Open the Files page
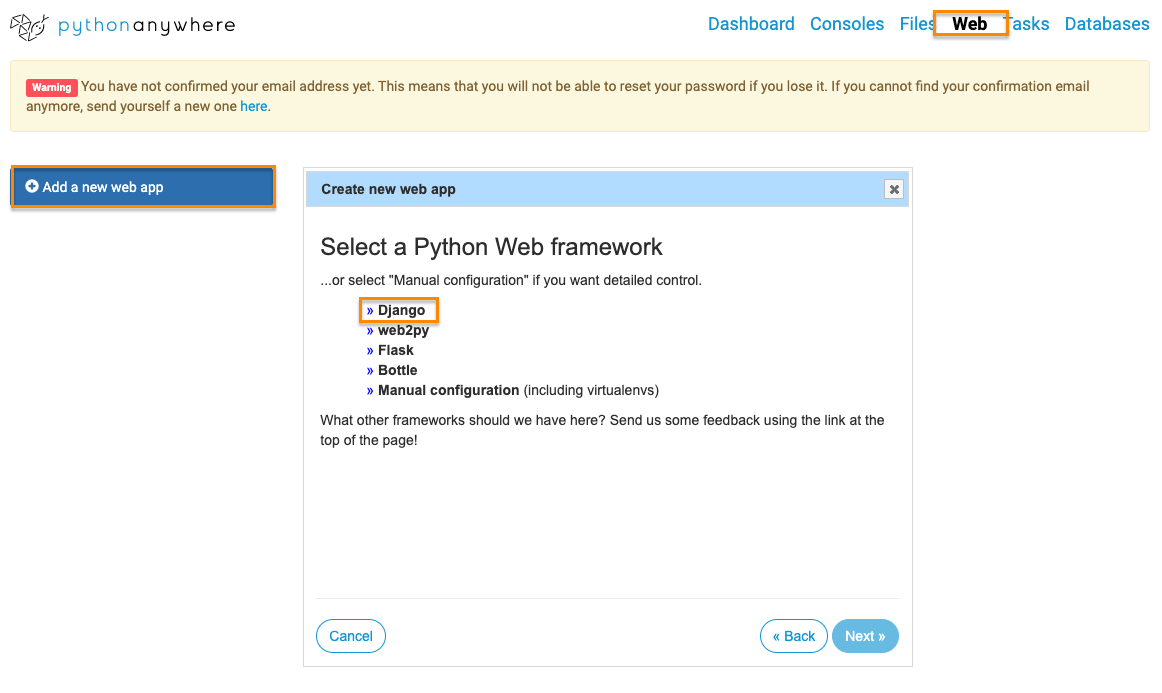This screenshot has height=693, width=1162. 914,24
